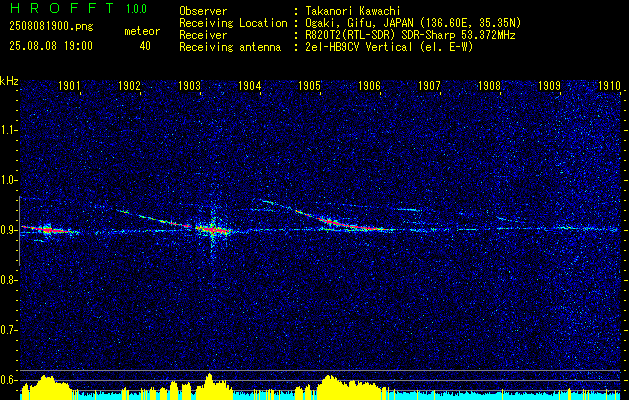The height and width of the screenshot is (400, 629).
Task: Click the date stamp 25.08.08 19:00
Action: 51,46
